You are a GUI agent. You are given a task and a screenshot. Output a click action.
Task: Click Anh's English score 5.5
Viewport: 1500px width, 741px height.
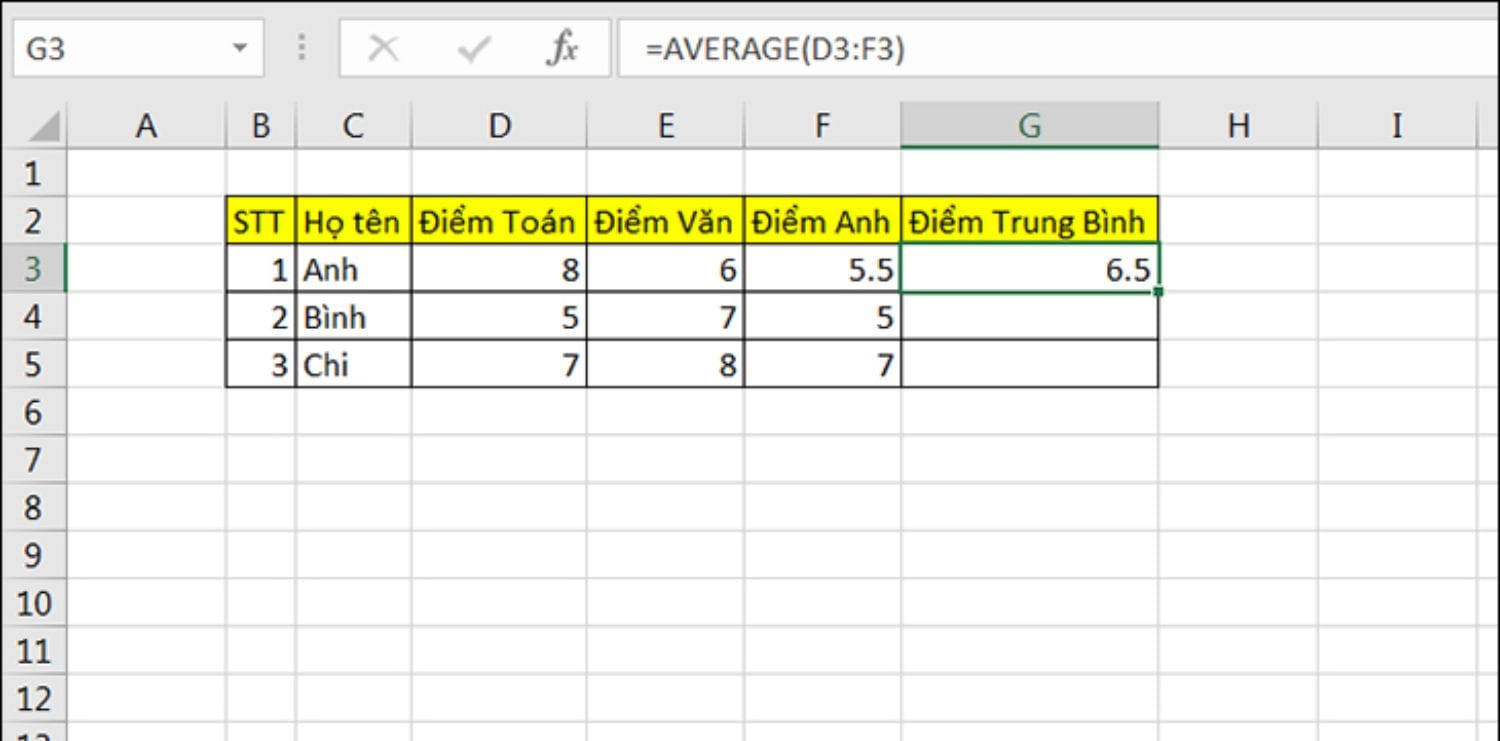click(822, 269)
